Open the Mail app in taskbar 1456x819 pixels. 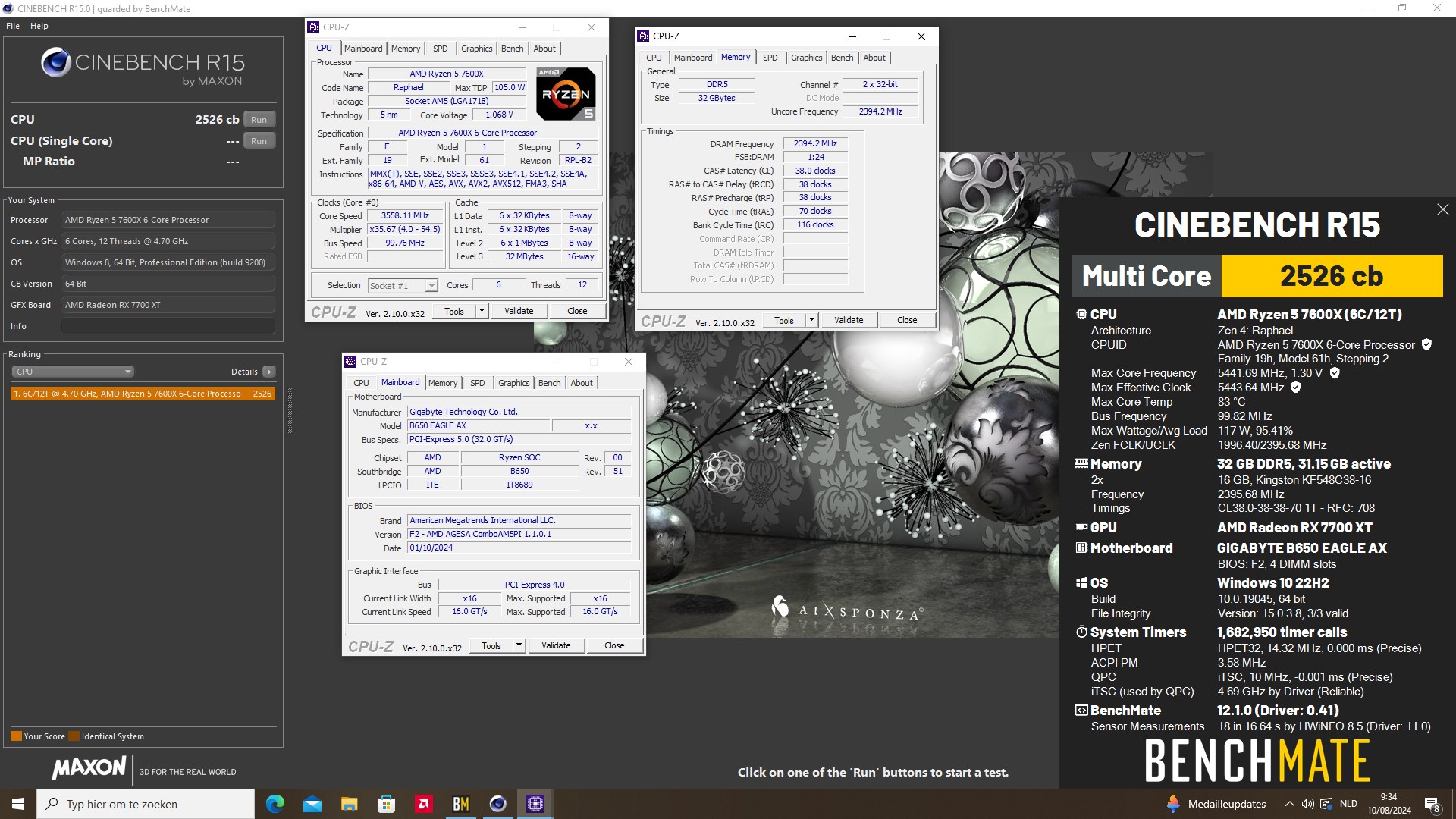tap(312, 804)
